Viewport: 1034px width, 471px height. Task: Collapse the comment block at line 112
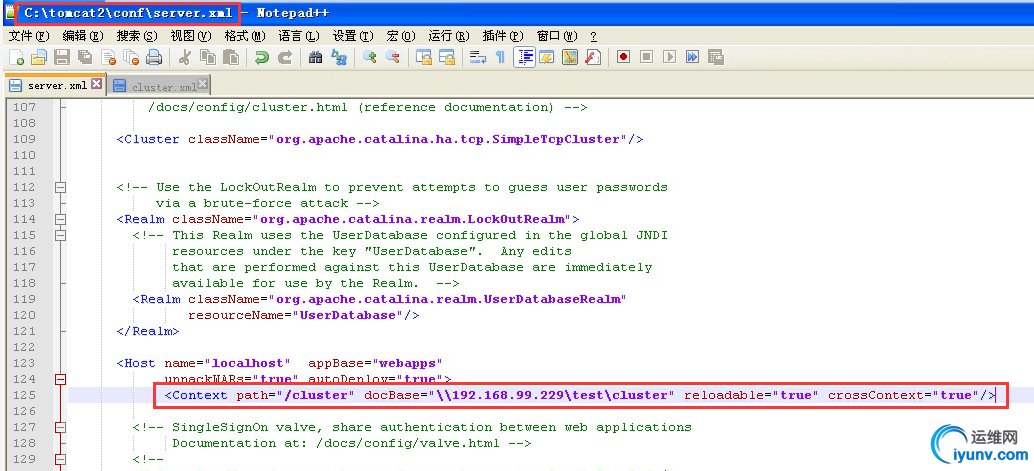click(60, 187)
